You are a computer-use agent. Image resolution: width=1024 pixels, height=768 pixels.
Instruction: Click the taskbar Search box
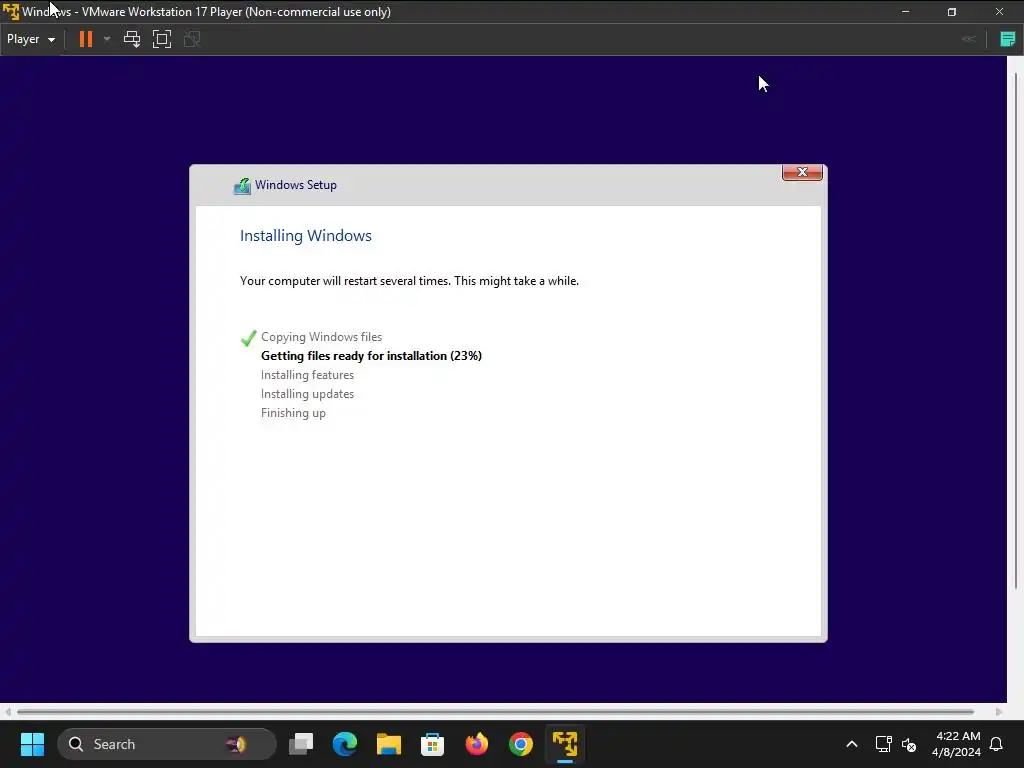pyautogui.click(x=167, y=744)
